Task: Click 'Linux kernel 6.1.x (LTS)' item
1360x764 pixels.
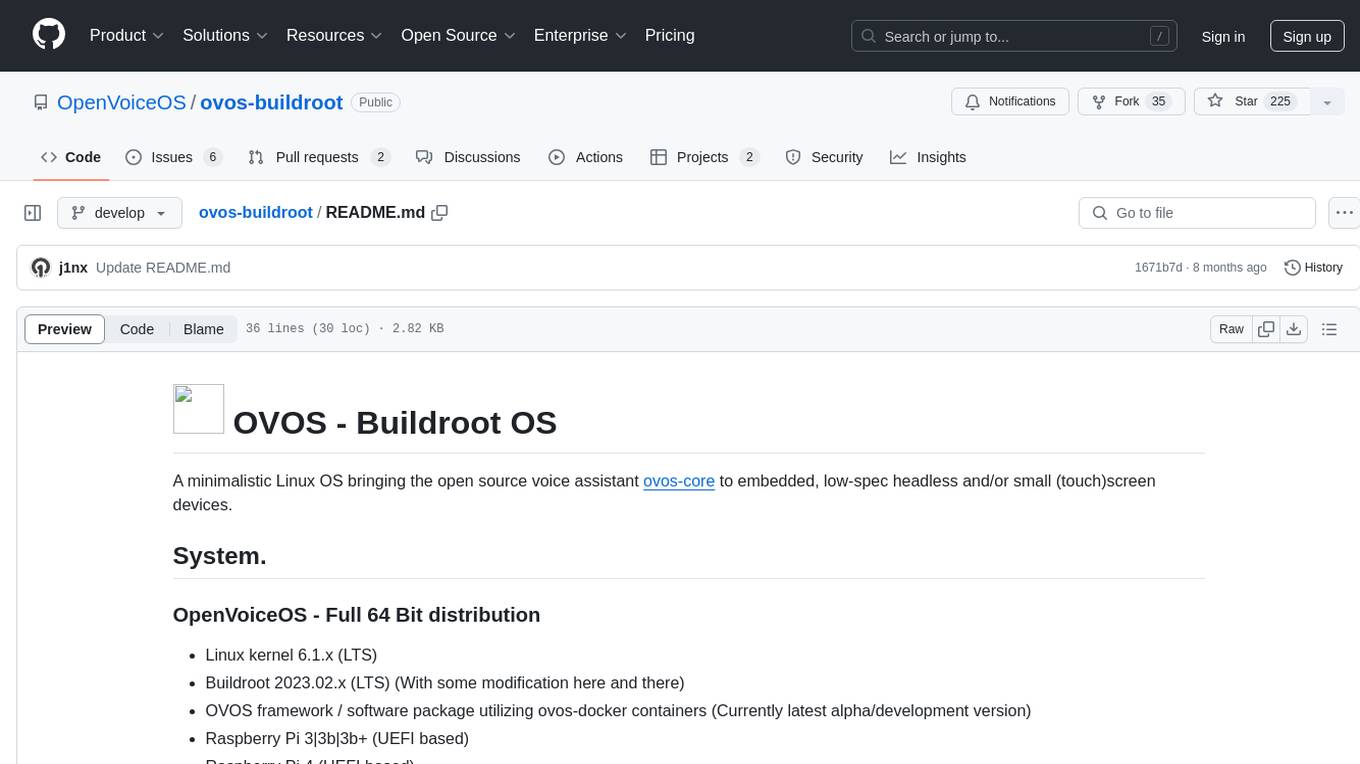Action: pos(291,655)
